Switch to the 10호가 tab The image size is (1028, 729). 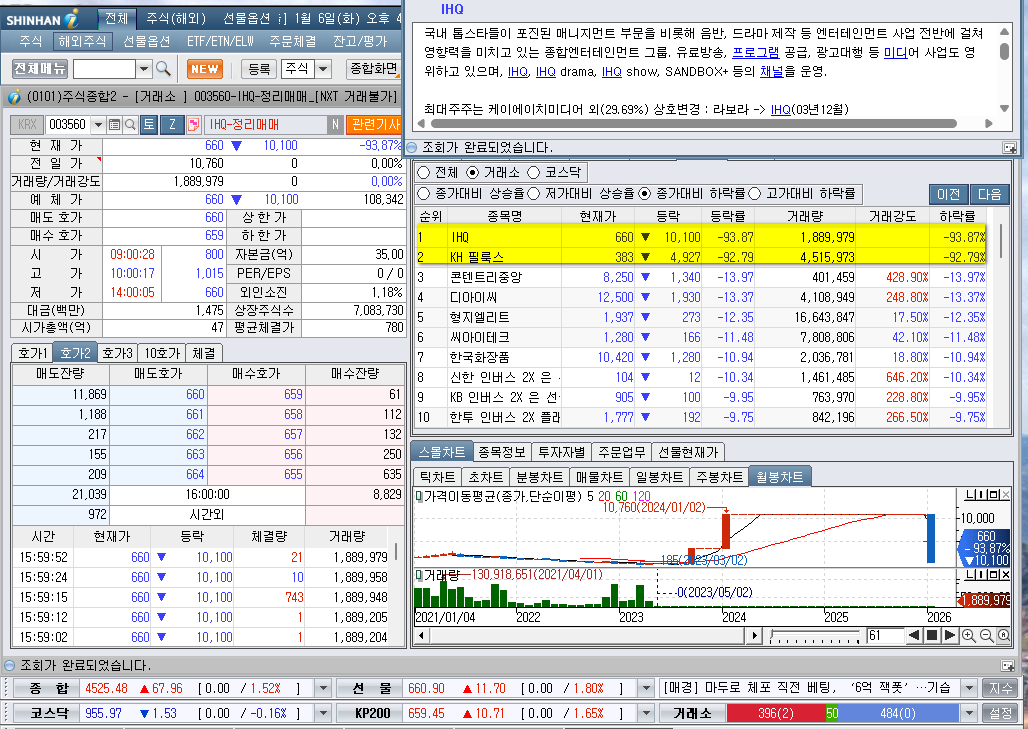tap(162, 353)
